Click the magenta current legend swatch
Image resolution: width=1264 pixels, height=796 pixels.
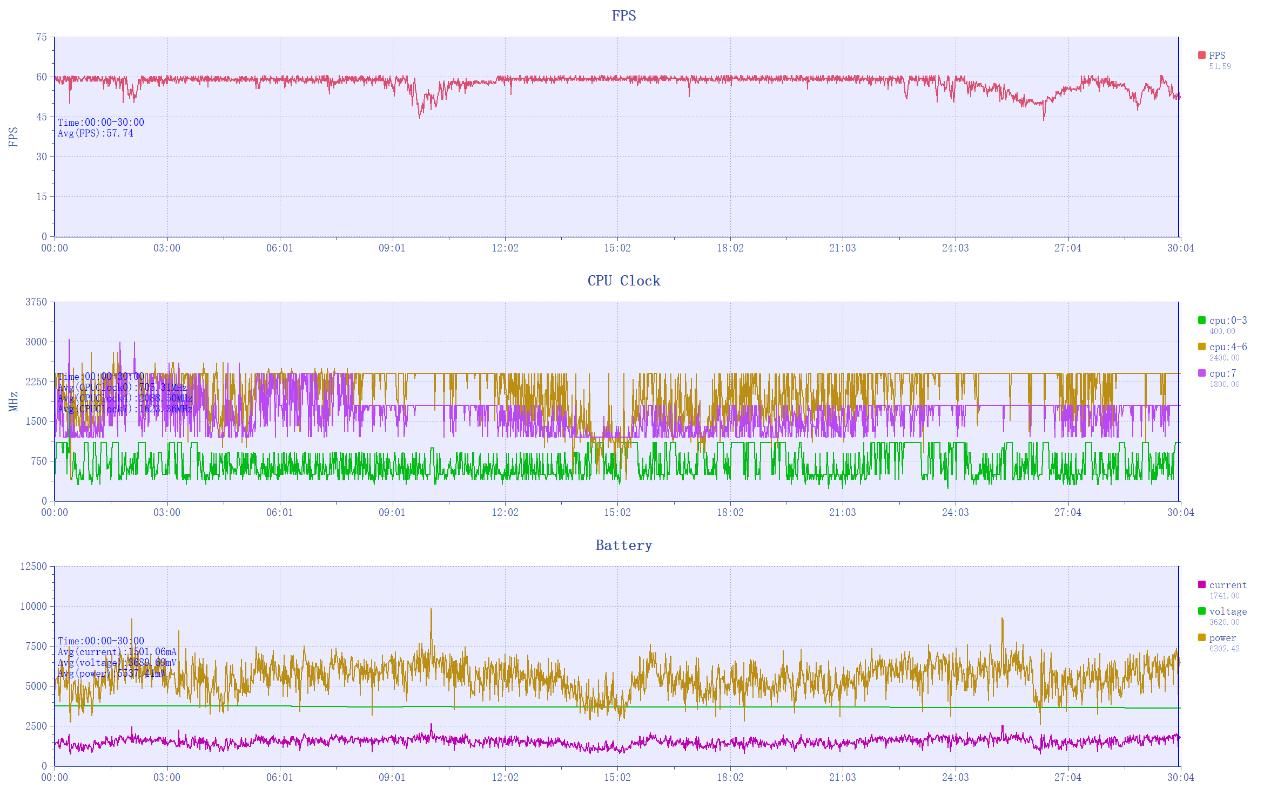pyautogui.click(x=1202, y=585)
